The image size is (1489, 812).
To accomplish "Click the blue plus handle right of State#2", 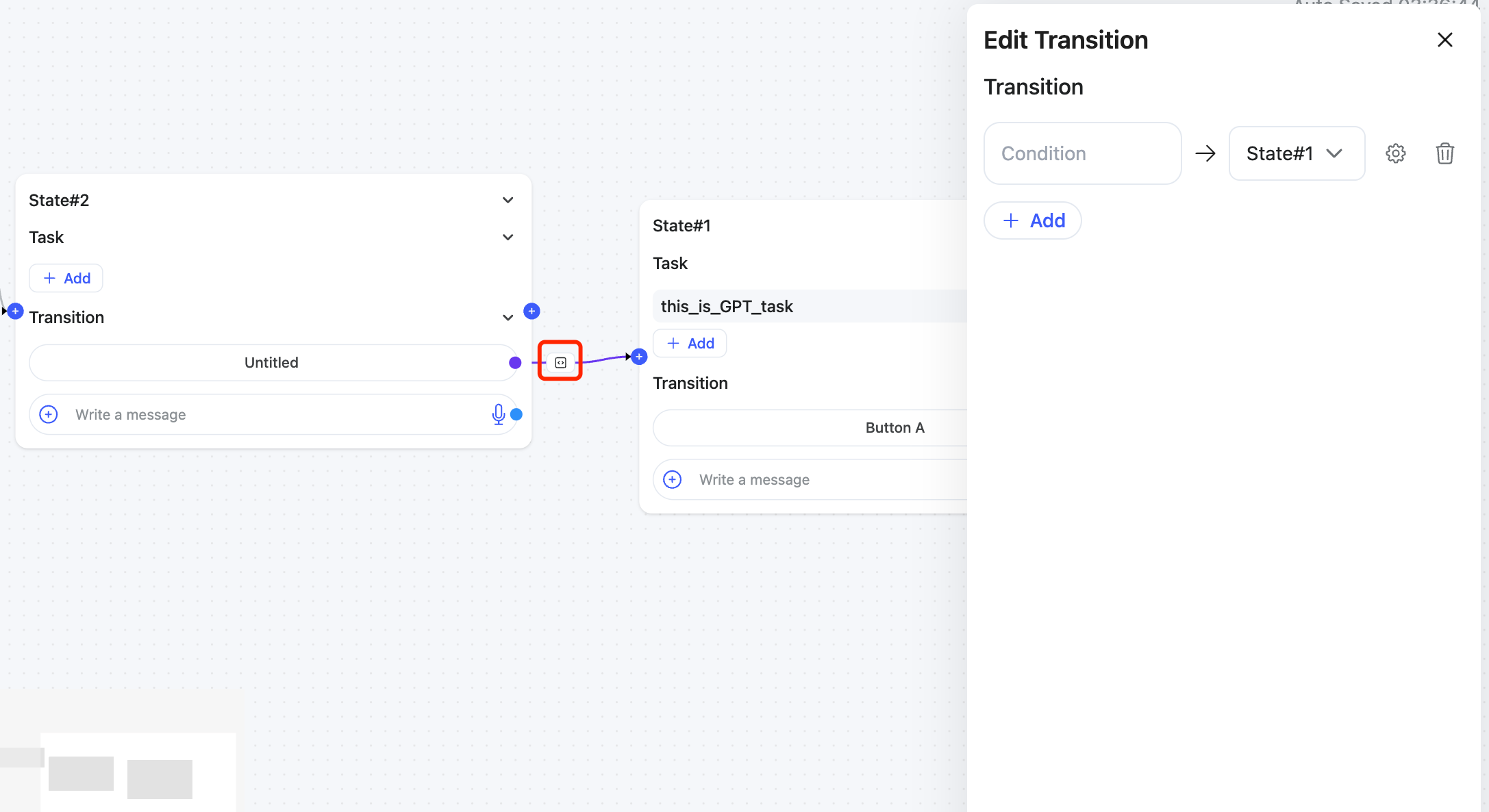I will (531, 312).
